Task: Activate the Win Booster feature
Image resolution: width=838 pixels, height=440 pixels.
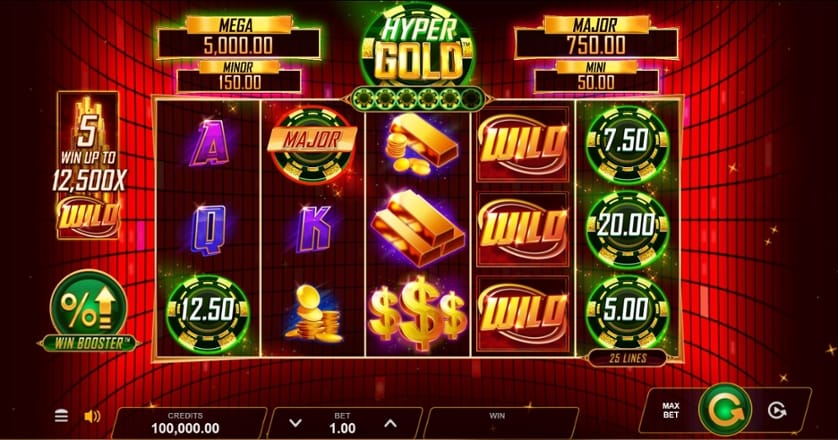Action: [89, 311]
